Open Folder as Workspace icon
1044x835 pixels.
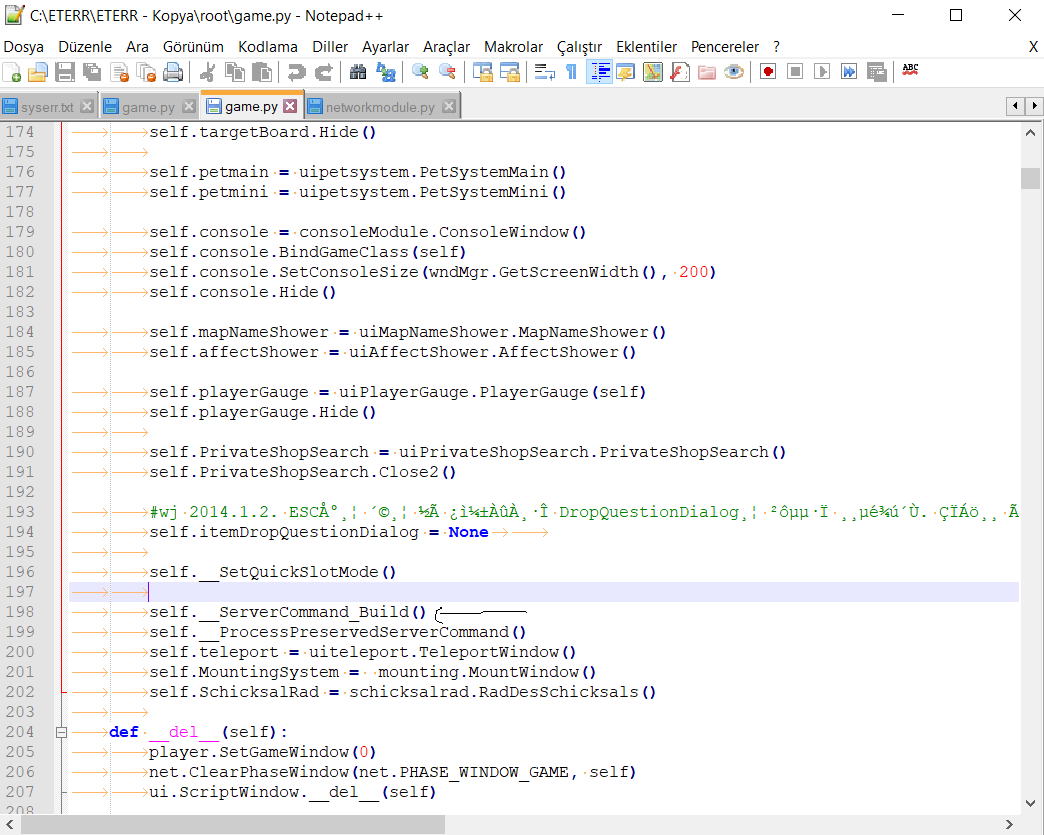[x=707, y=72]
